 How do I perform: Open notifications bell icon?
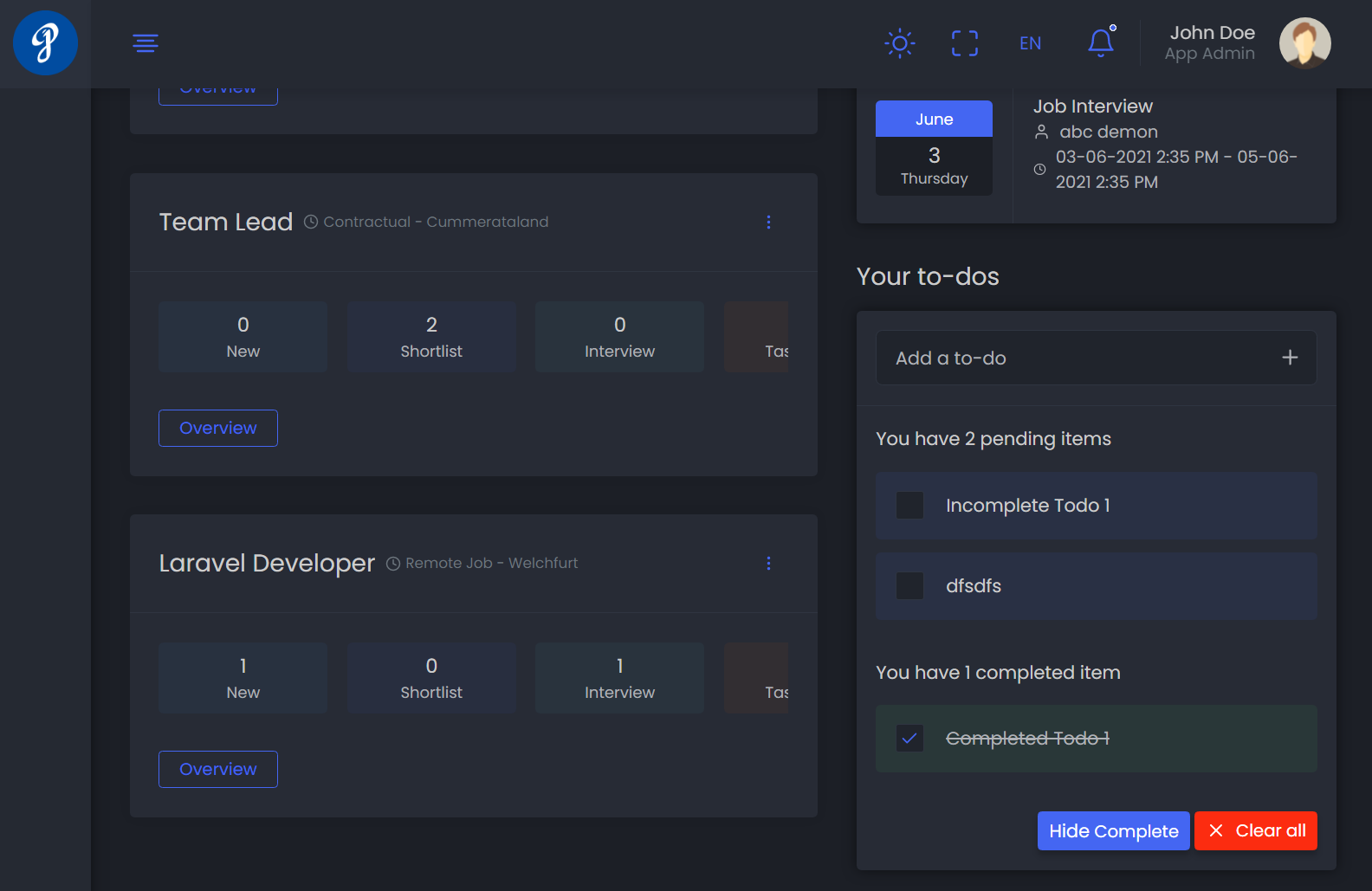coord(1100,42)
